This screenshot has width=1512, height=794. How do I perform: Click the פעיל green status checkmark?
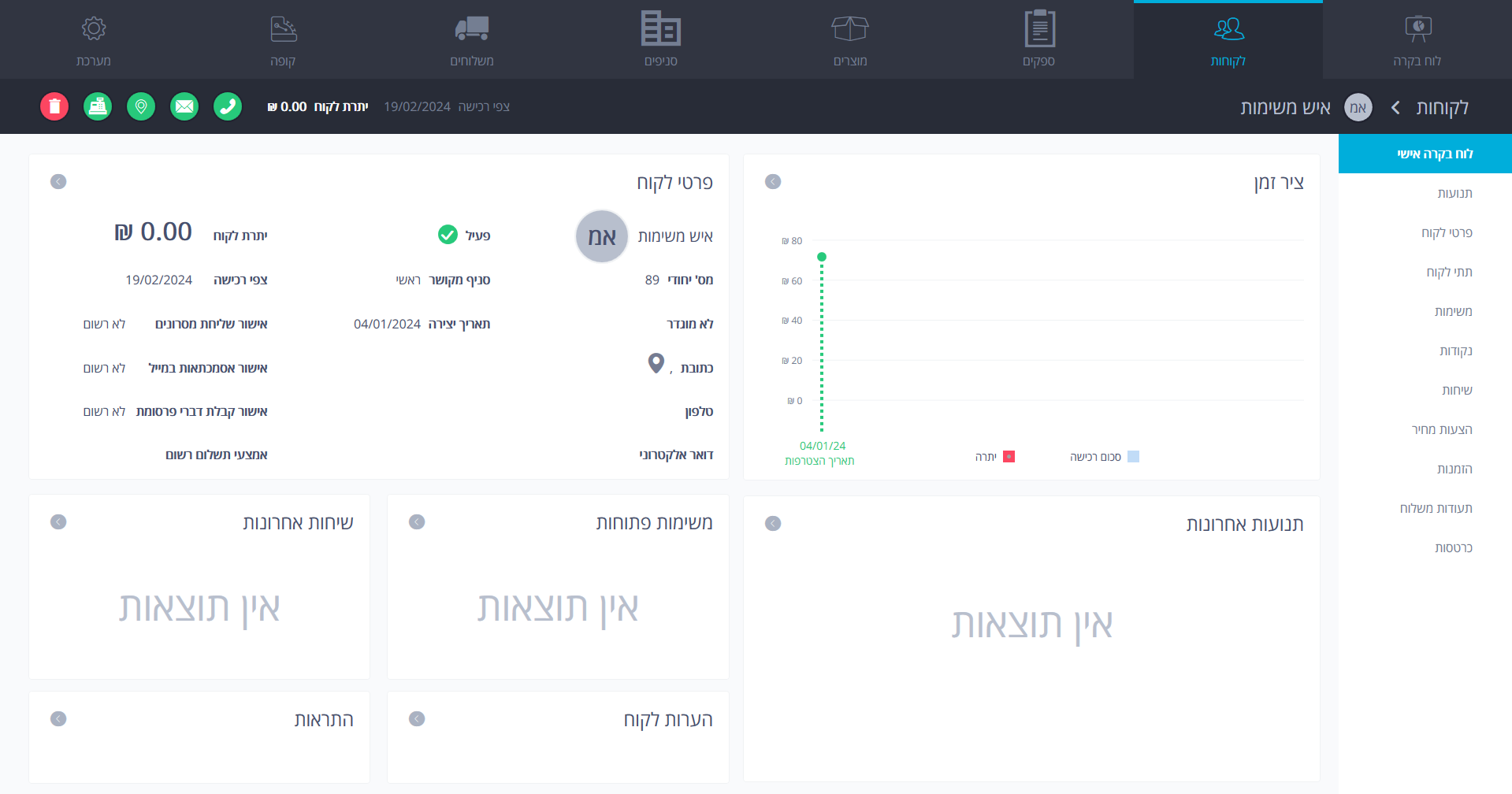(x=448, y=235)
